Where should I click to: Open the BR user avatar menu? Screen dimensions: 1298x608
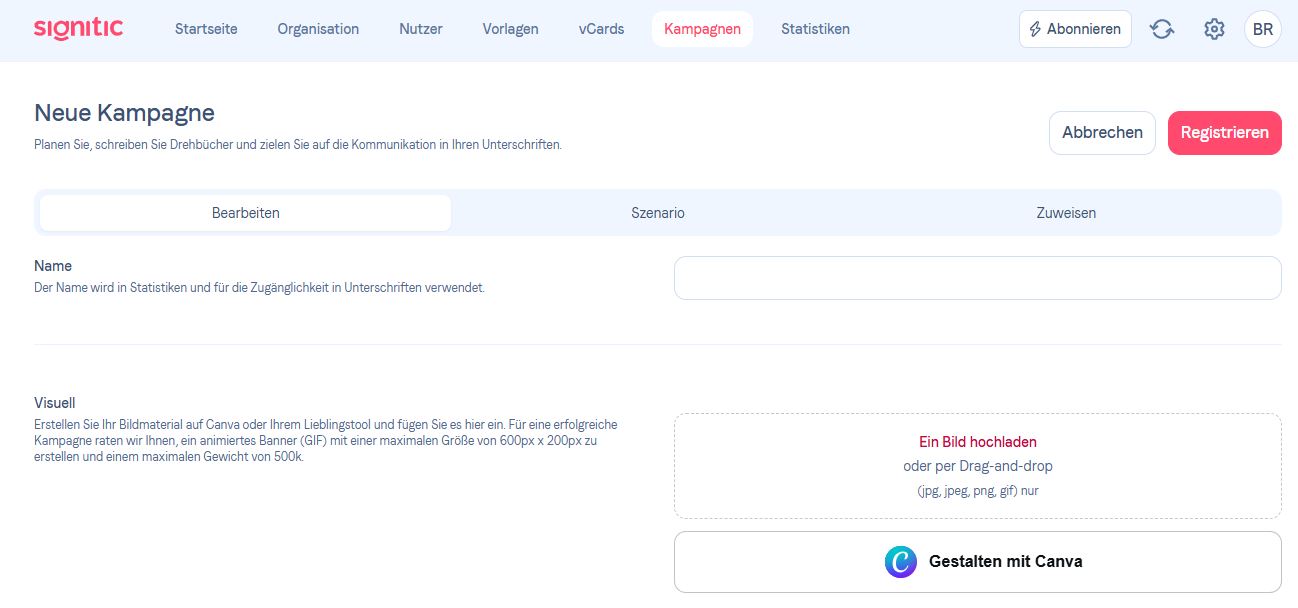[x=1263, y=29]
